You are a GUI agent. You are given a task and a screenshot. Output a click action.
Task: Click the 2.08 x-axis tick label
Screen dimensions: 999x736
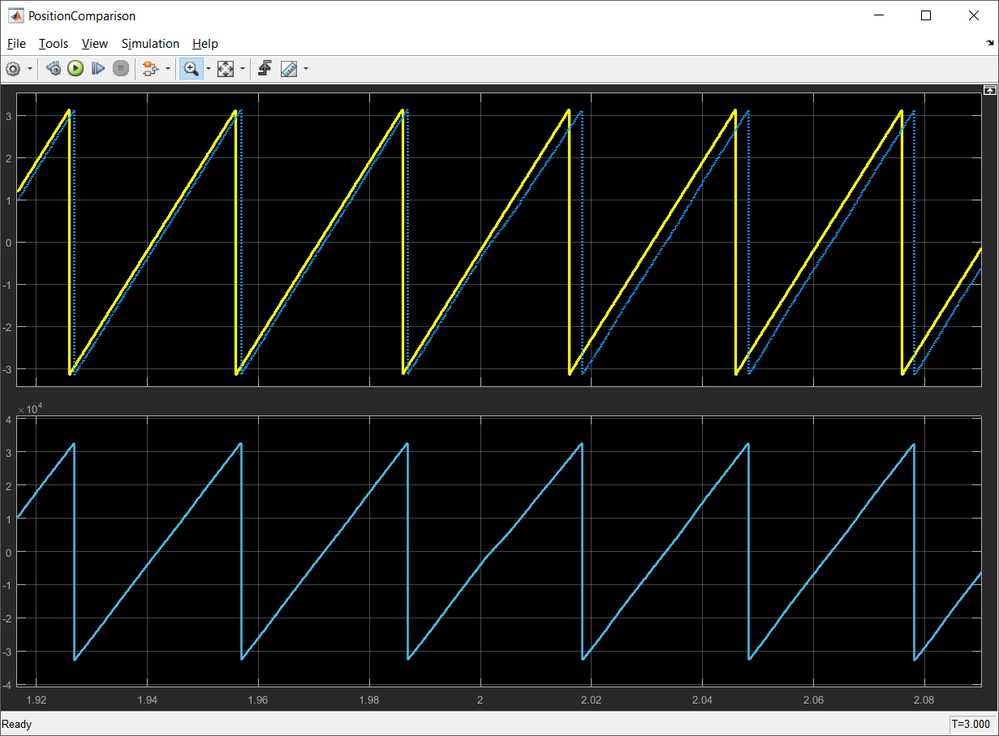pyautogui.click(x=924, y=700)
